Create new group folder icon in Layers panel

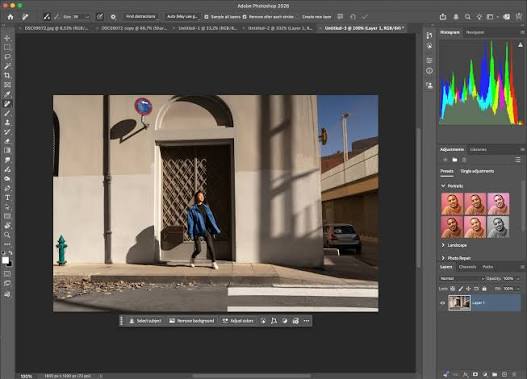[494, 374]
